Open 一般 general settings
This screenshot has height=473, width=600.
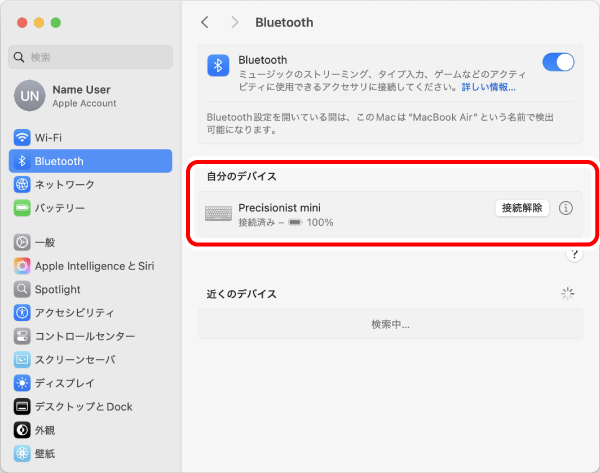(x=90, y=242)
